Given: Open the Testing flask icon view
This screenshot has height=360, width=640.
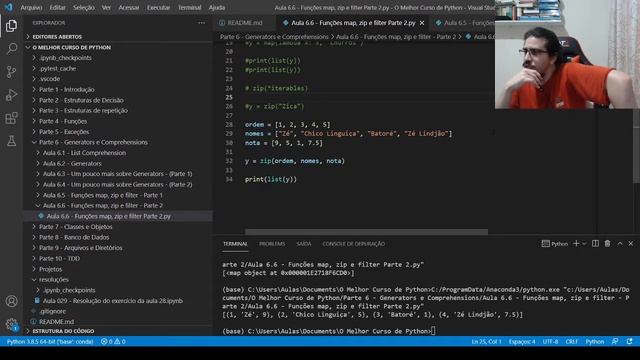Looking at the screenshot, I should coord(11,141).
